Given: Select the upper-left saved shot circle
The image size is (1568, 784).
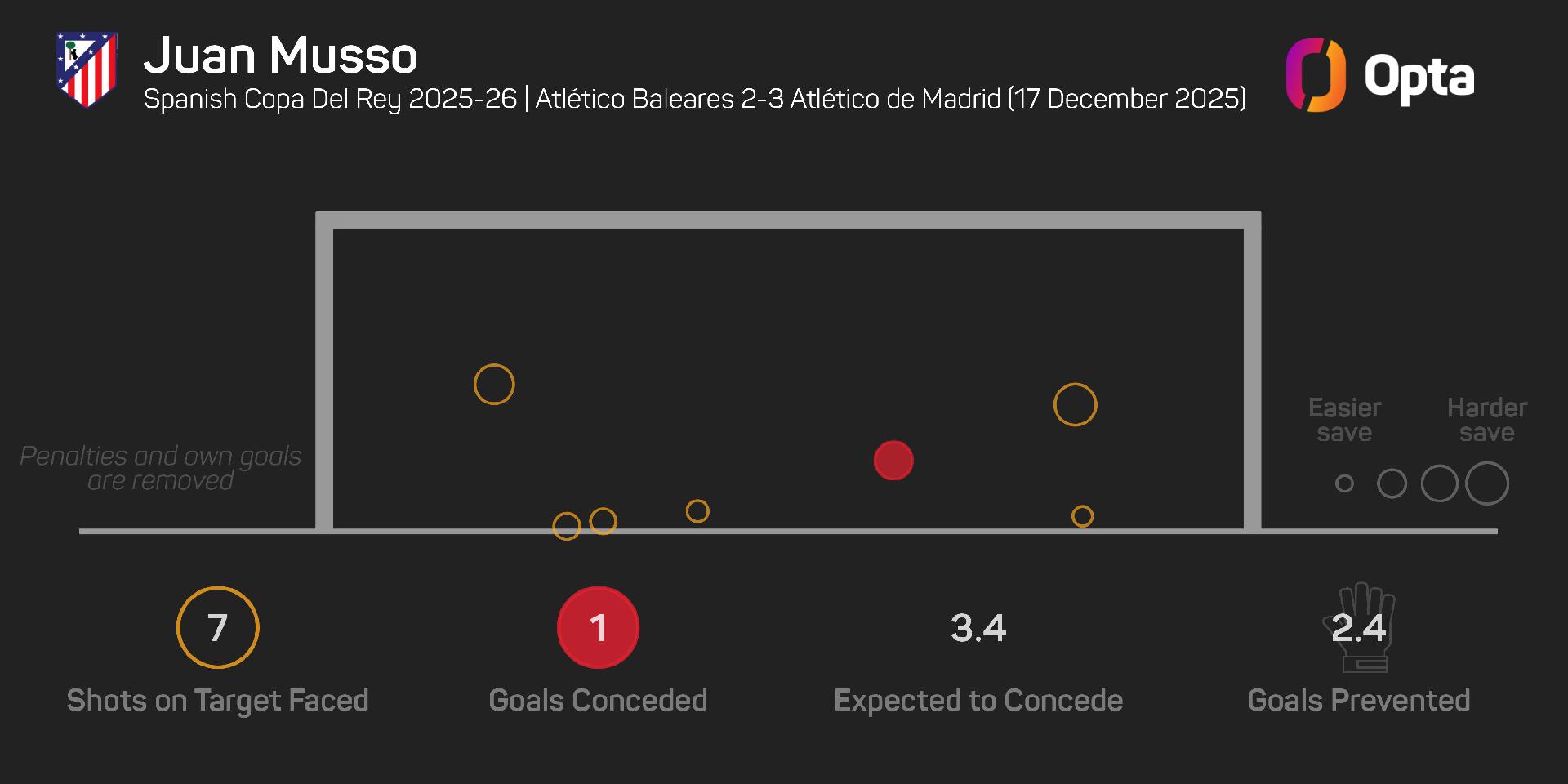Looking at the screenshot, I should (494, 385).
